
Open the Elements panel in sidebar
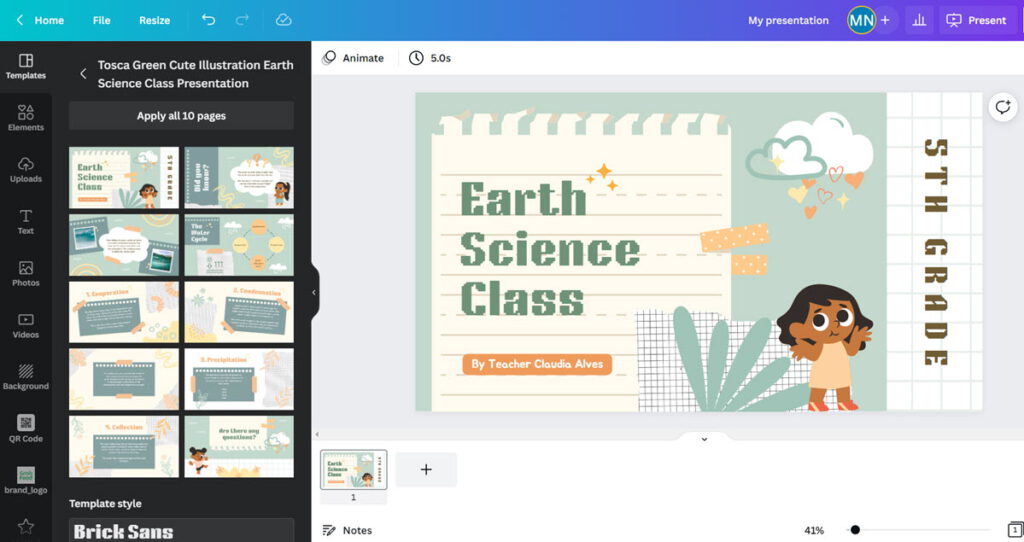tap(26, 117)
